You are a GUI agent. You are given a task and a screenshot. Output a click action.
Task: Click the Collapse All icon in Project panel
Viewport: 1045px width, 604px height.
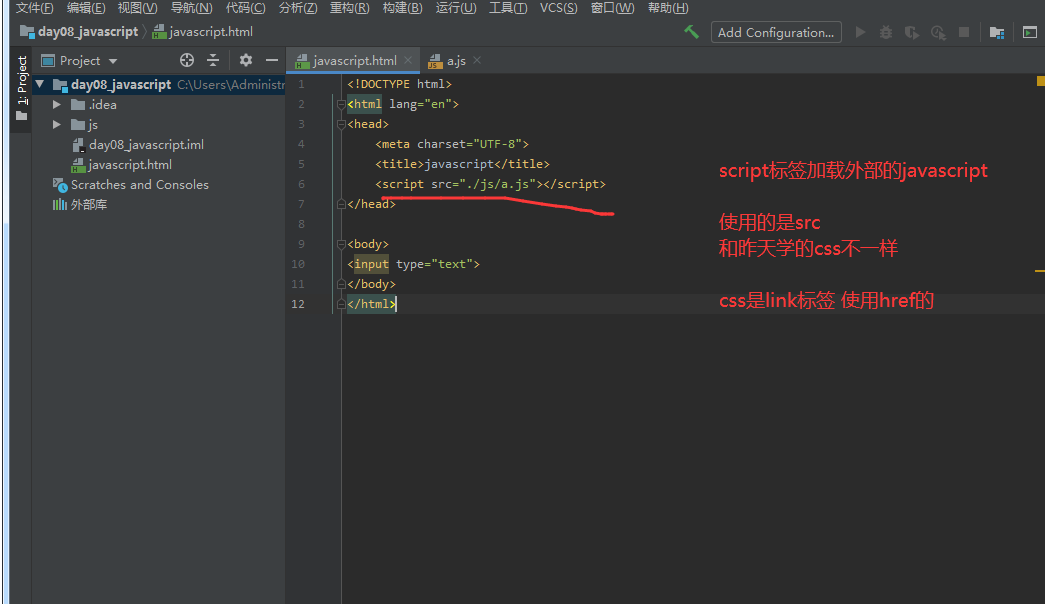coord(213,60)
